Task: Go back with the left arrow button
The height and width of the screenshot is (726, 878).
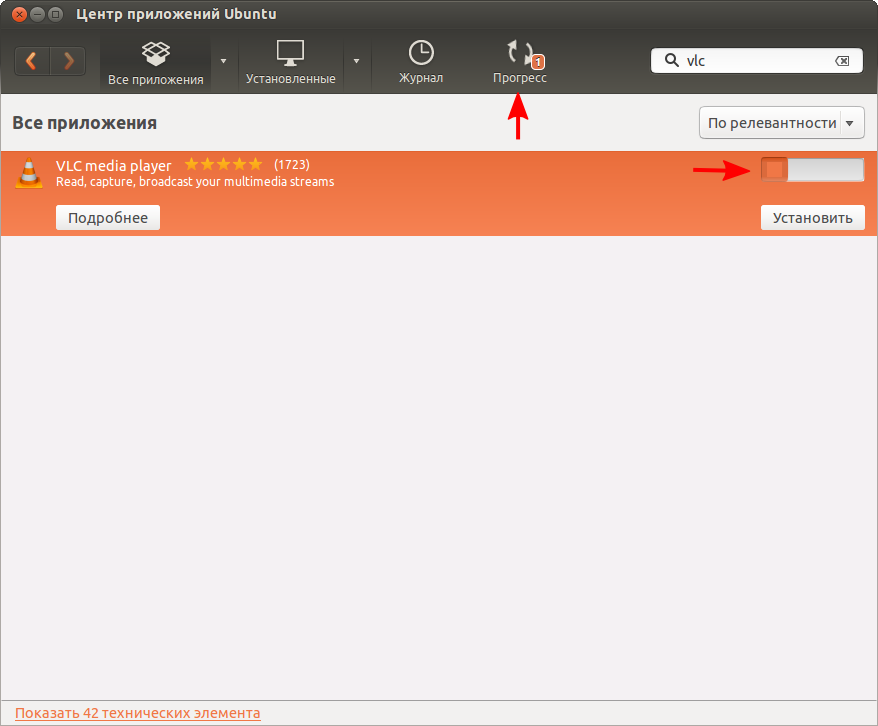Action: click(x=32, y=60)
